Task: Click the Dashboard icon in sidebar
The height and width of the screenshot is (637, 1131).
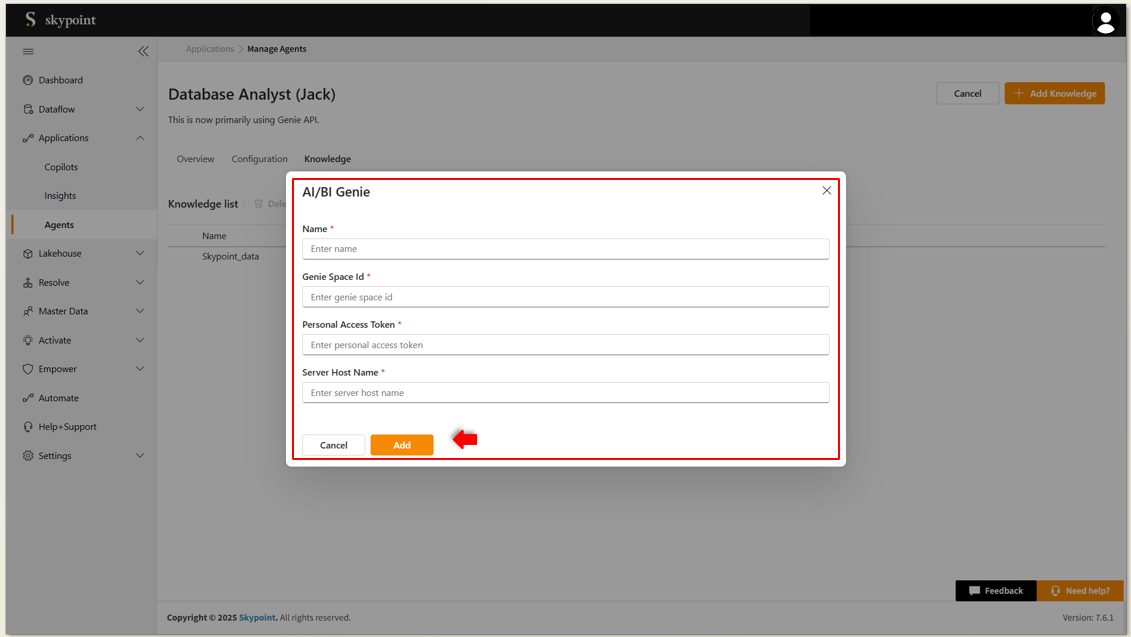Action: tap(28, 80)
